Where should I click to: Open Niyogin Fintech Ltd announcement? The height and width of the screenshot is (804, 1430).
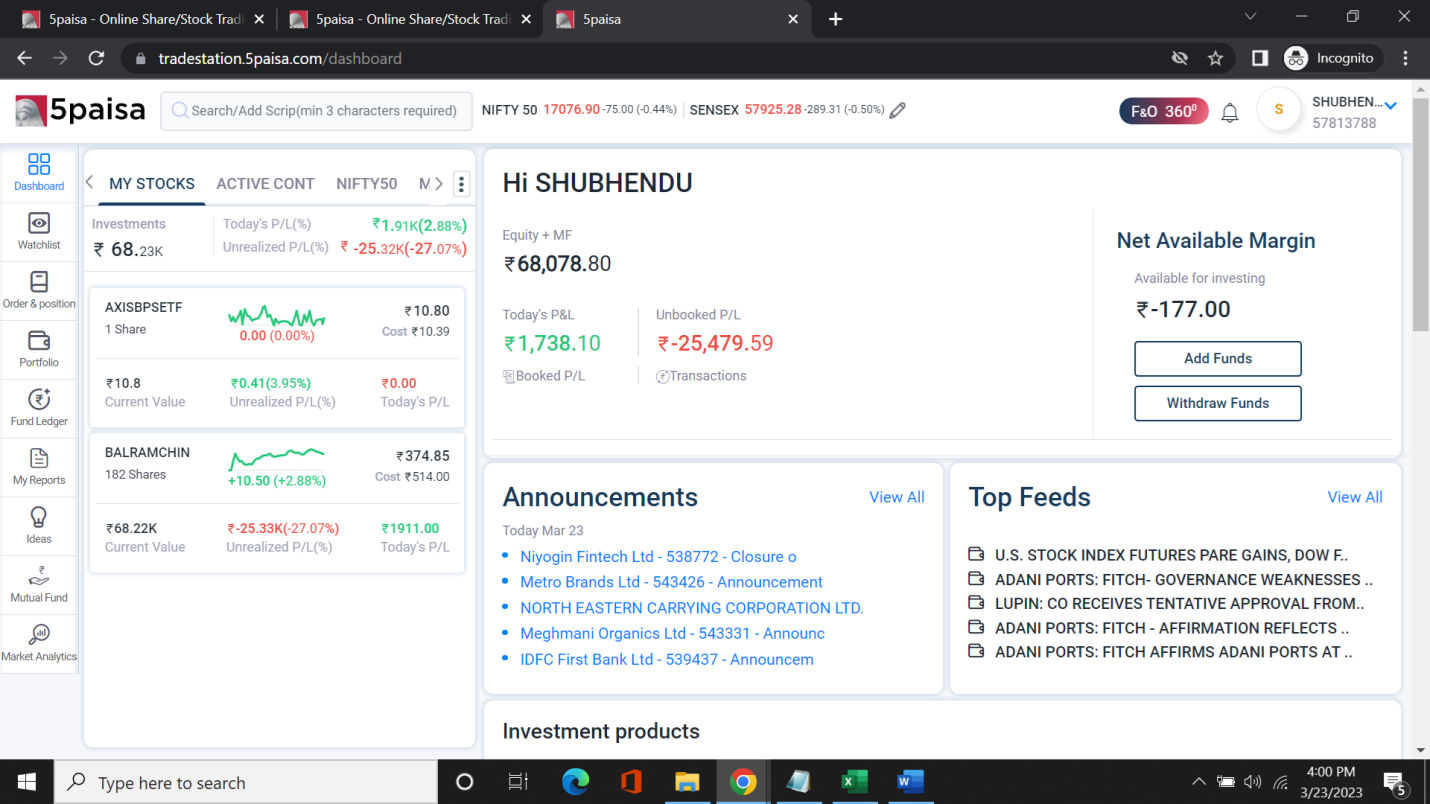(658, 556)
